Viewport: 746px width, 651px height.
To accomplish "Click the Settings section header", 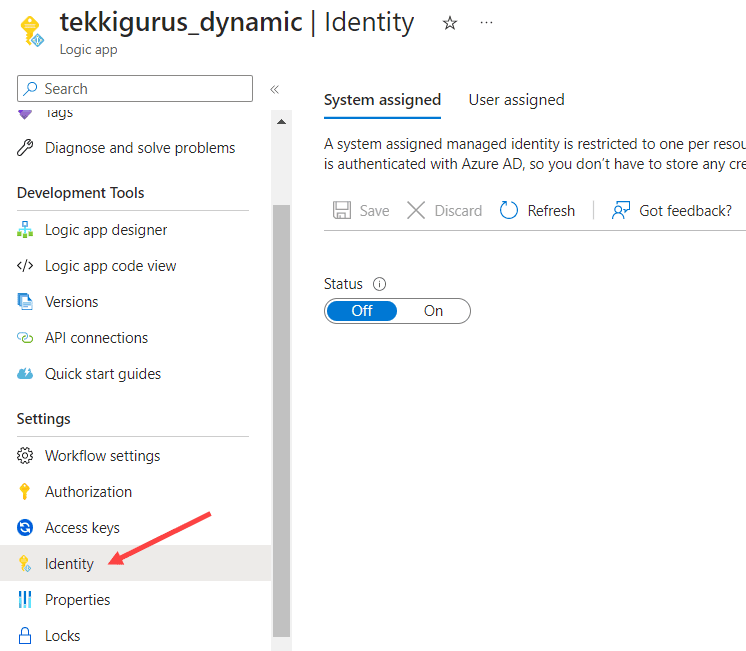I will coord(44,419).
